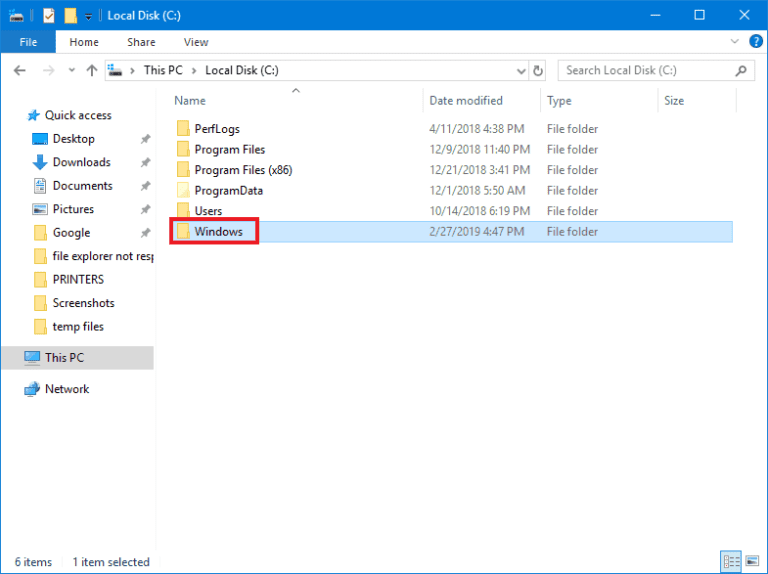Click the Windows folder date 2/27/2019 4:47 PM

pyautogui.click(x=477, y=232)
